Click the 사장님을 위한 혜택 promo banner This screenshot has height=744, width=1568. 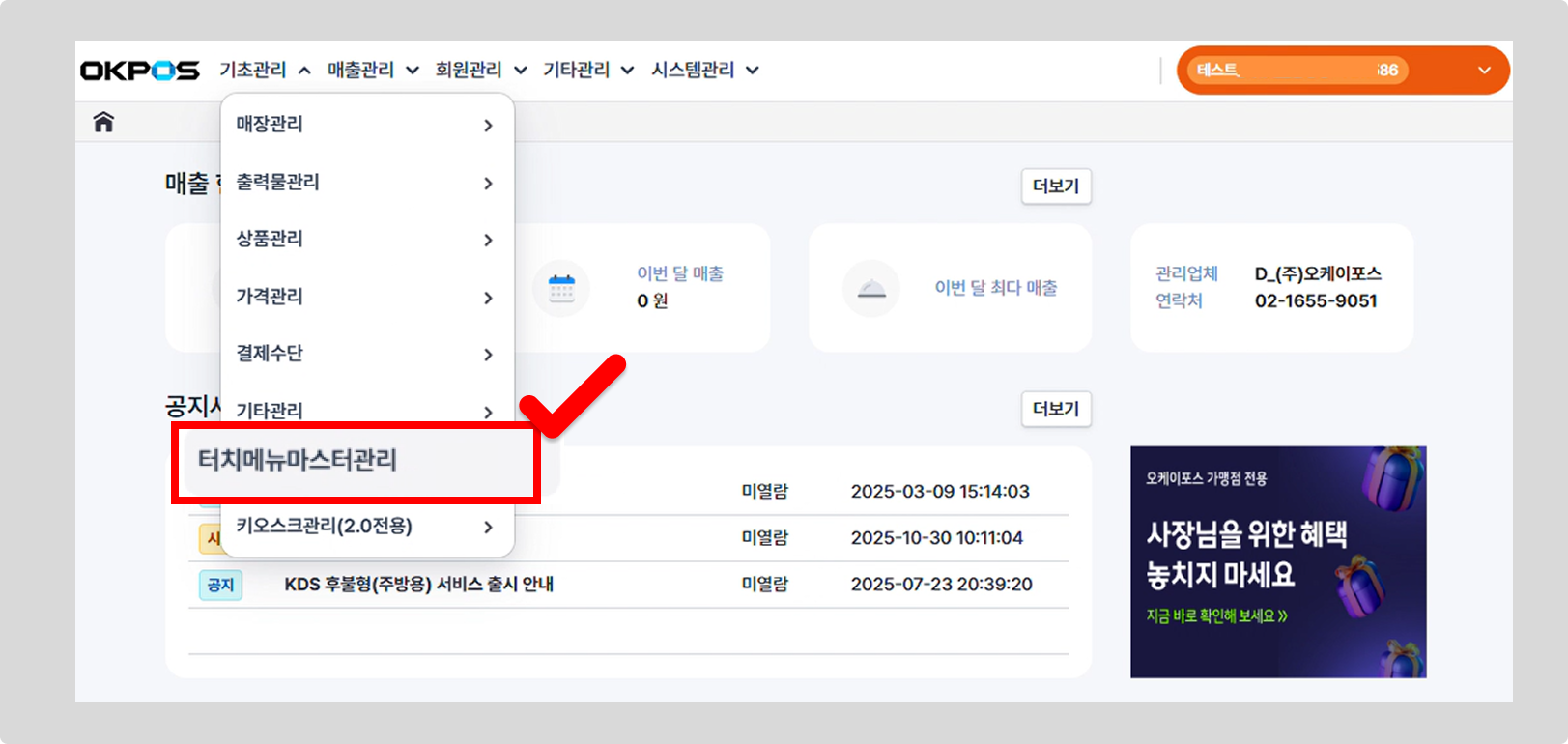coord(1277,561)
